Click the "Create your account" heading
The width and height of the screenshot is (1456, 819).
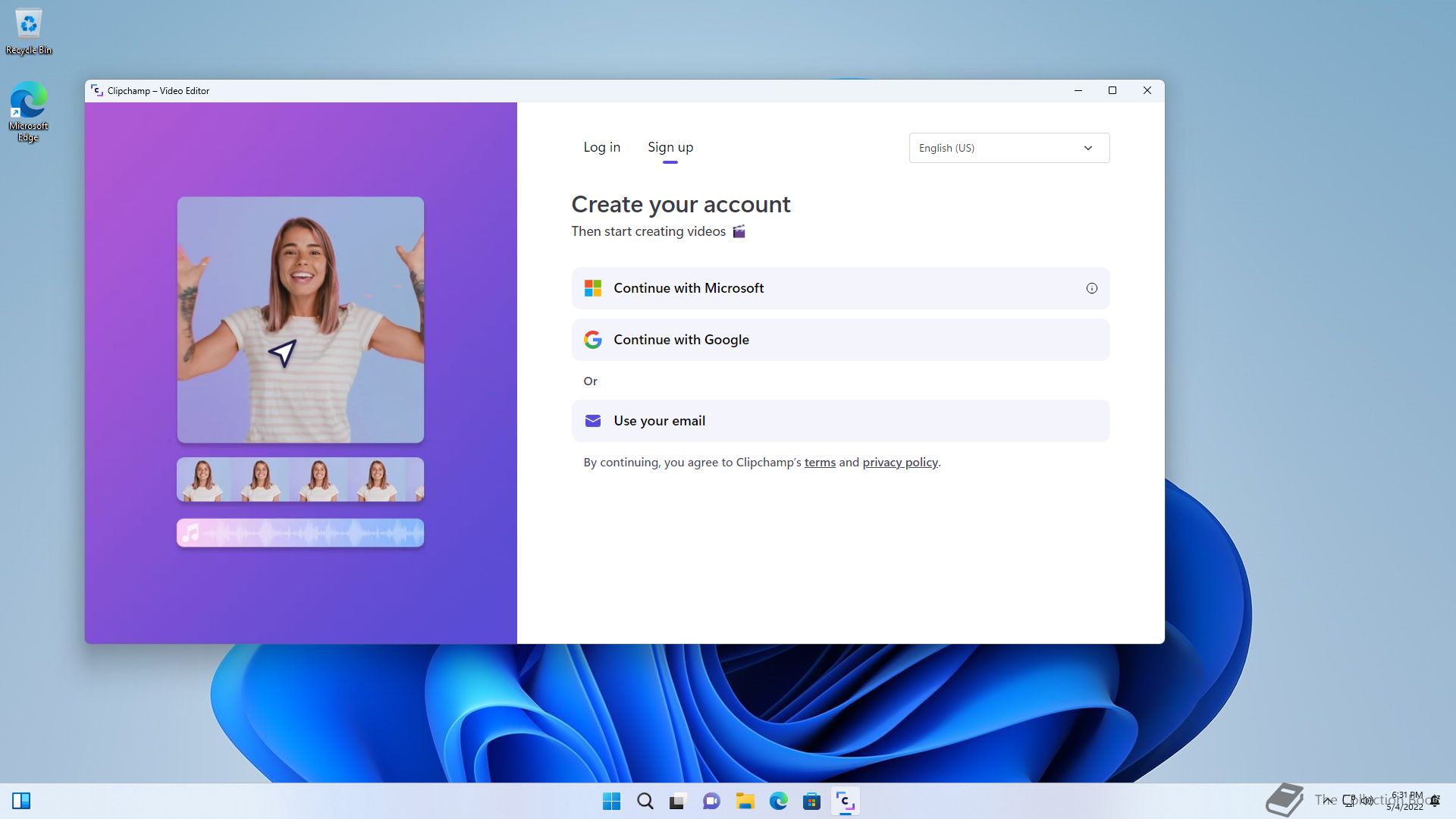click(681, 204)
